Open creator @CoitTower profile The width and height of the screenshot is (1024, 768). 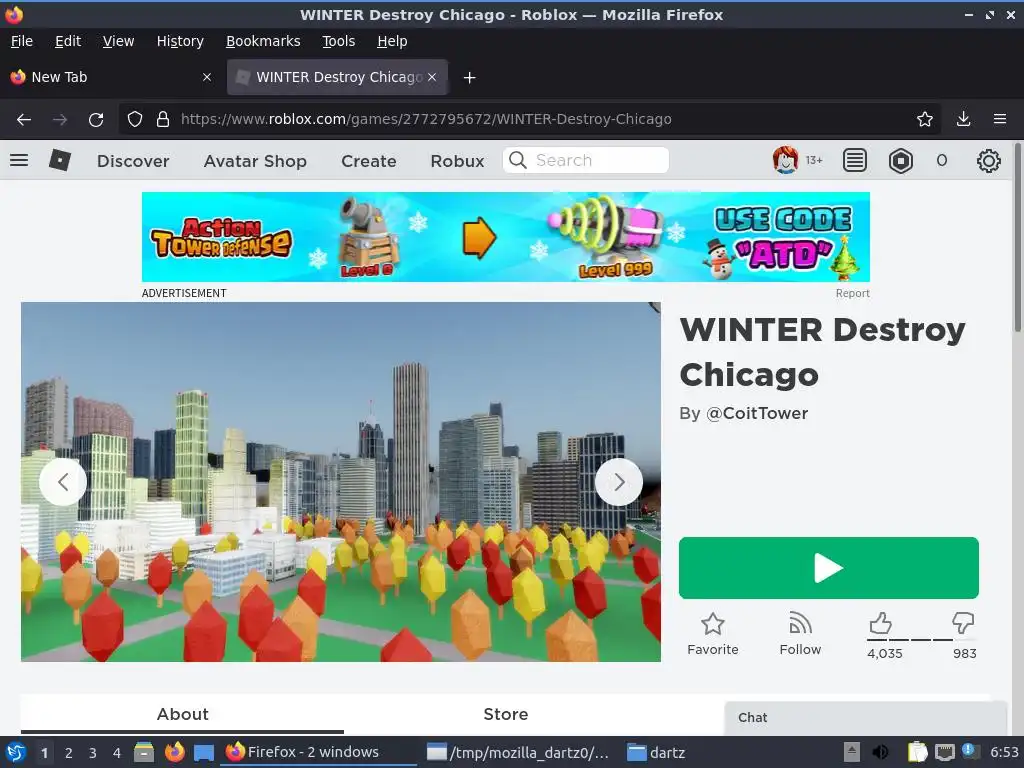[757, 413]
